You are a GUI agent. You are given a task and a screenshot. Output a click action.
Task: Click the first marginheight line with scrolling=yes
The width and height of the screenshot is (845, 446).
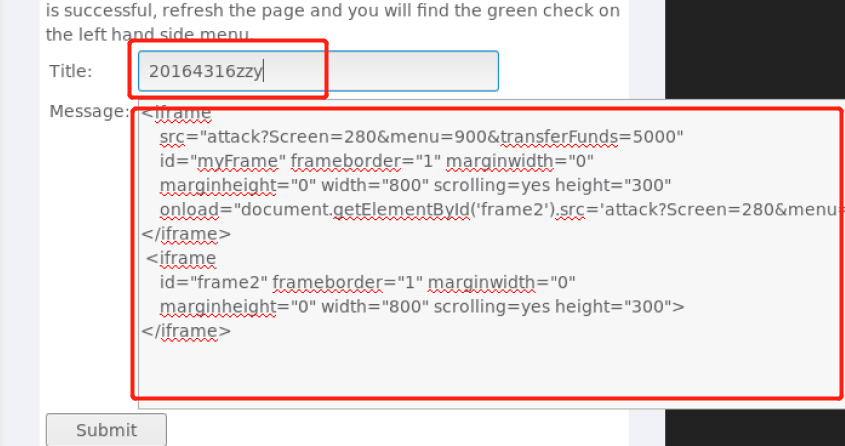415,185
